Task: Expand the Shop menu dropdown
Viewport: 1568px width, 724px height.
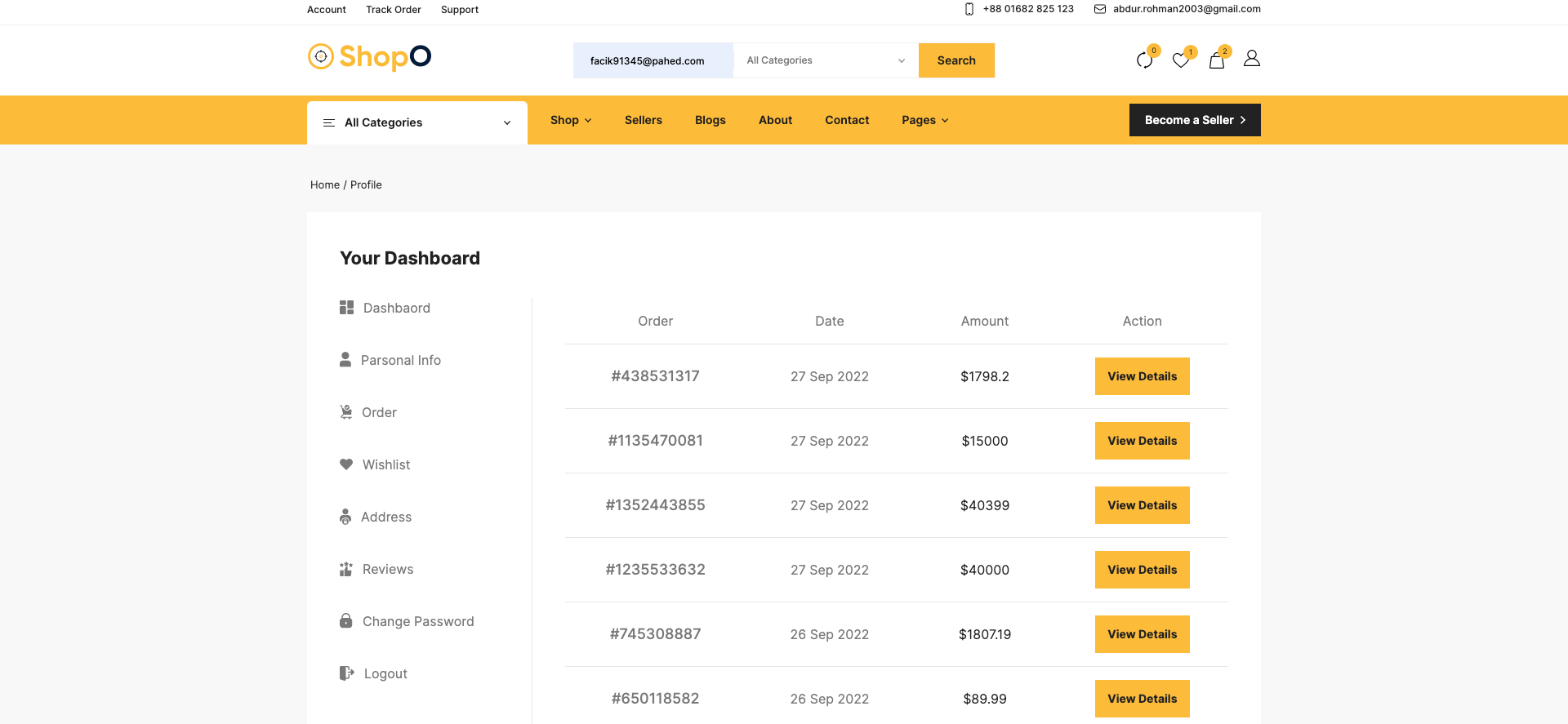Action: [x=570, y=120]
